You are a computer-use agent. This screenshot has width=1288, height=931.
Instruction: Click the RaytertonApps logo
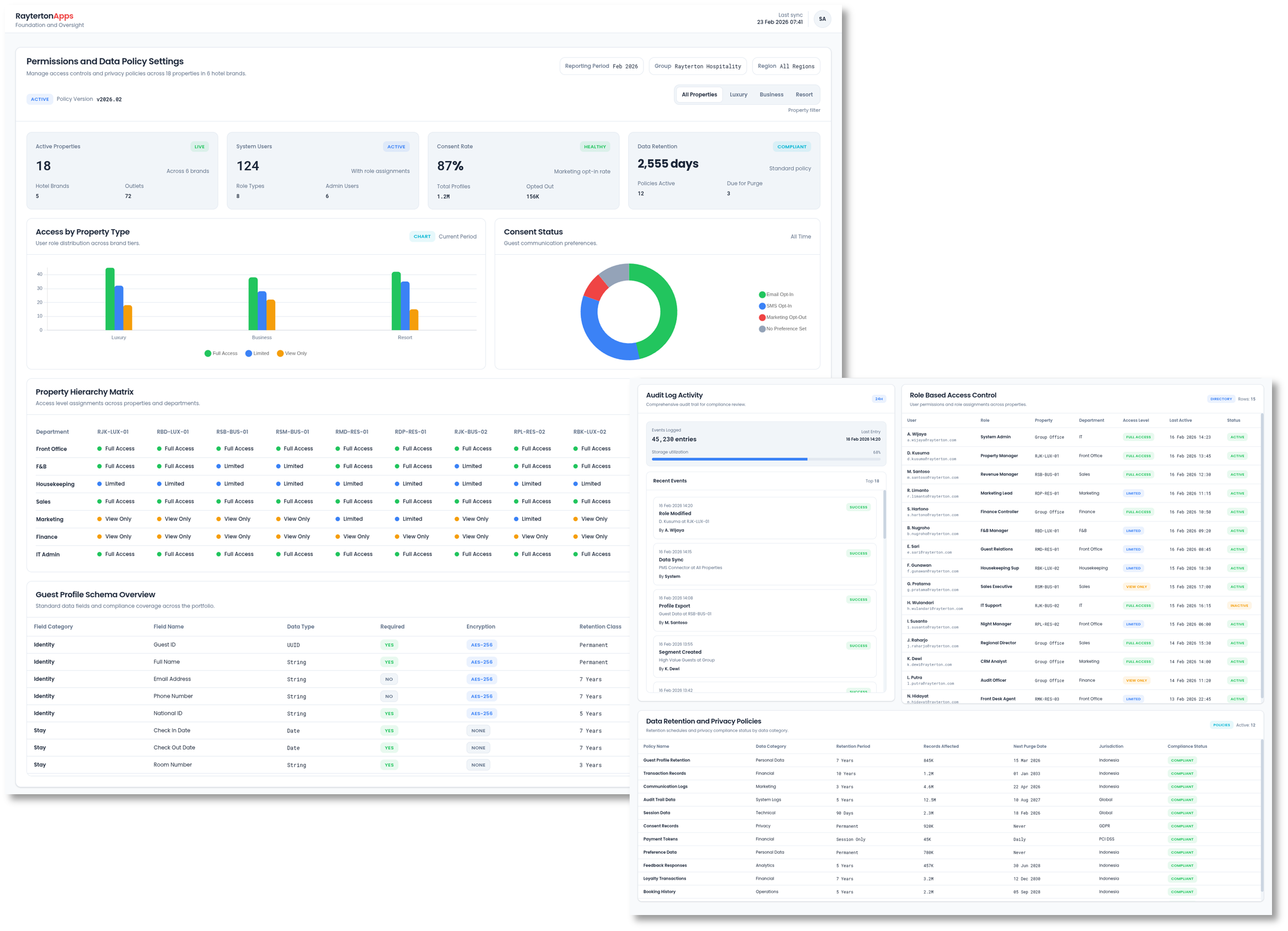(x=44, y=16)
